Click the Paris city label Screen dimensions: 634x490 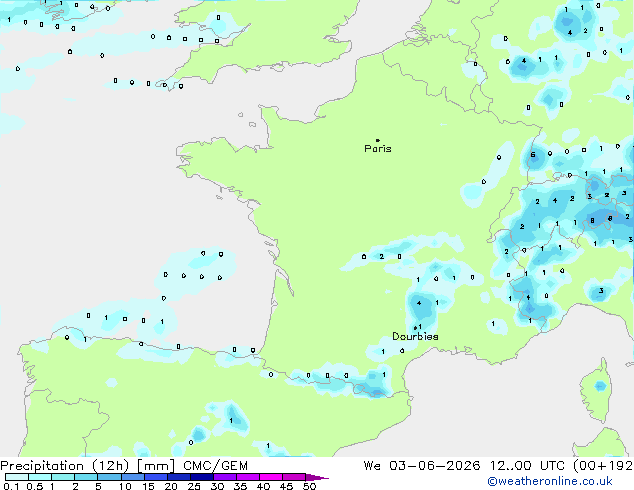378,149
